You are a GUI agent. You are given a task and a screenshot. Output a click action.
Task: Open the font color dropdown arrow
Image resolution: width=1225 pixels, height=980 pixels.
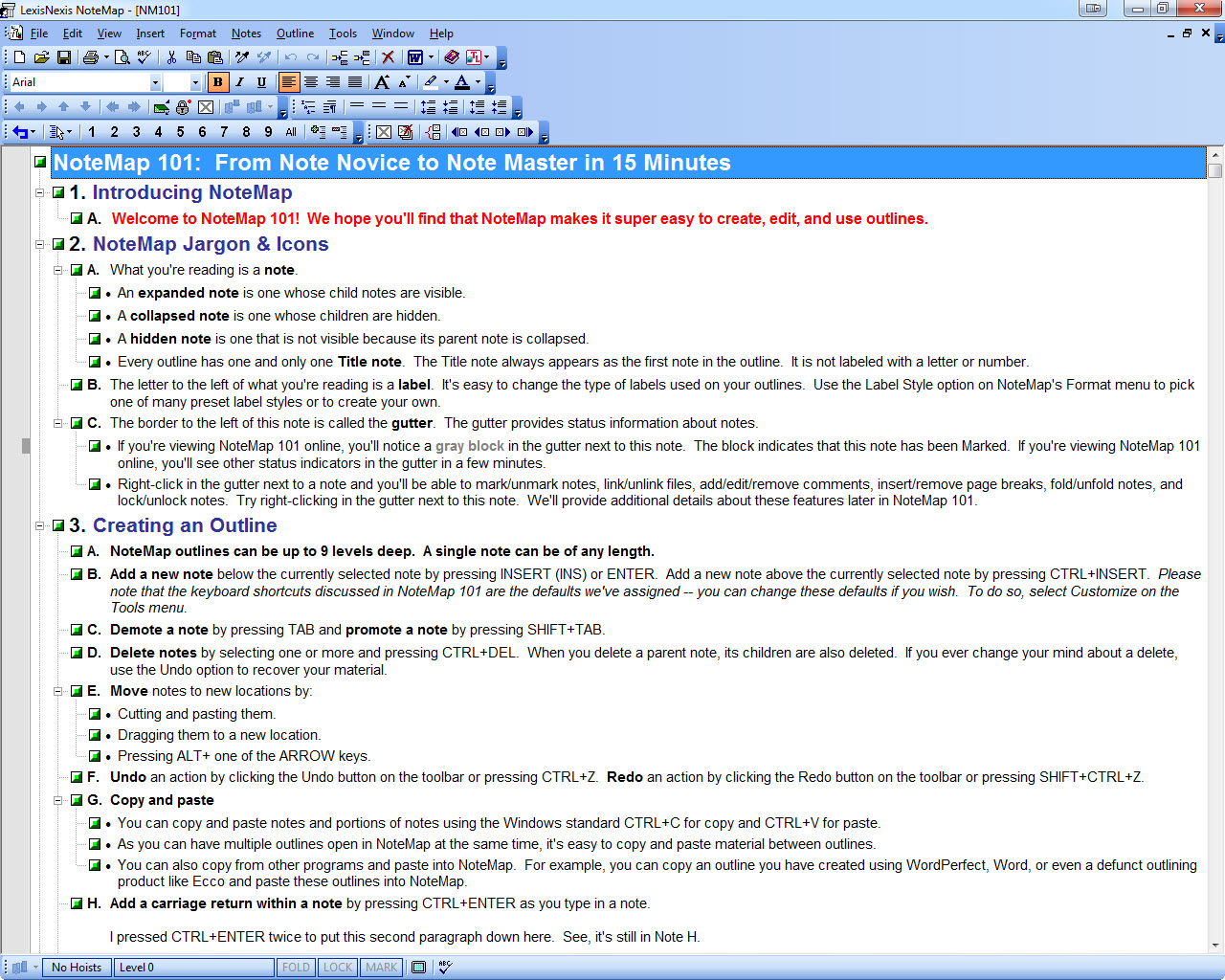(478, 82)
